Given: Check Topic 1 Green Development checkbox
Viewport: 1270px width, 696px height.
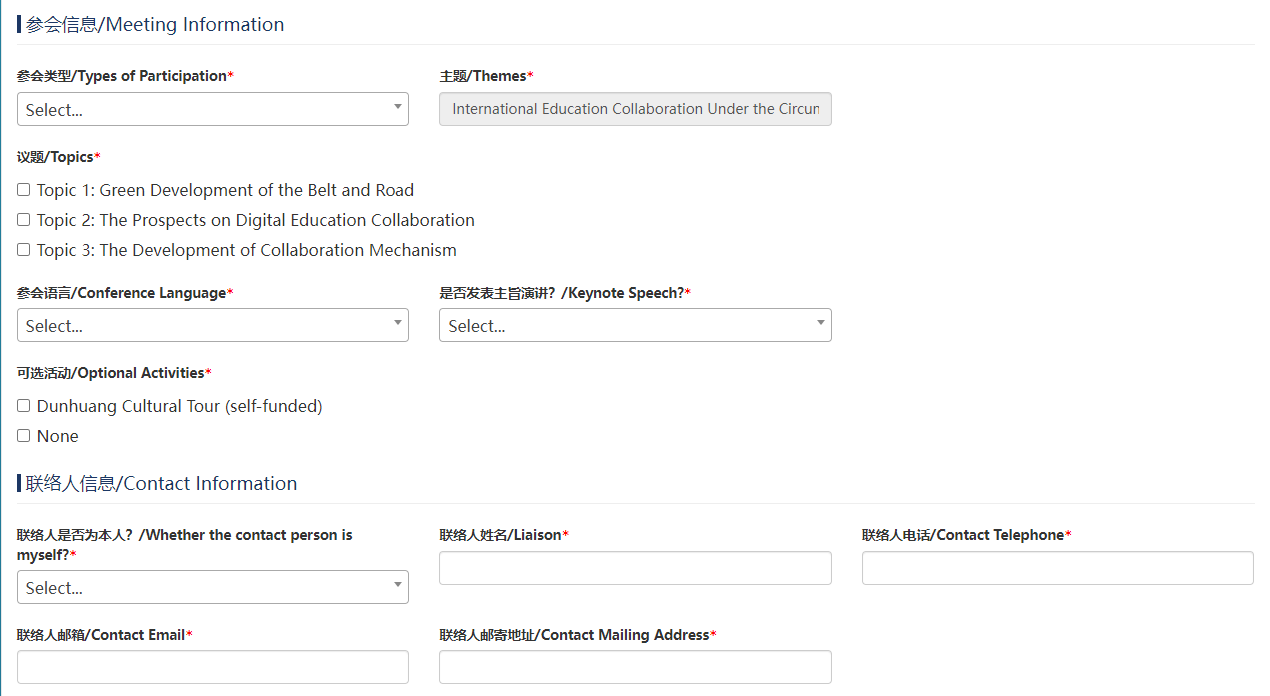Looking at the screenshot, I should (x=24, y=190).
